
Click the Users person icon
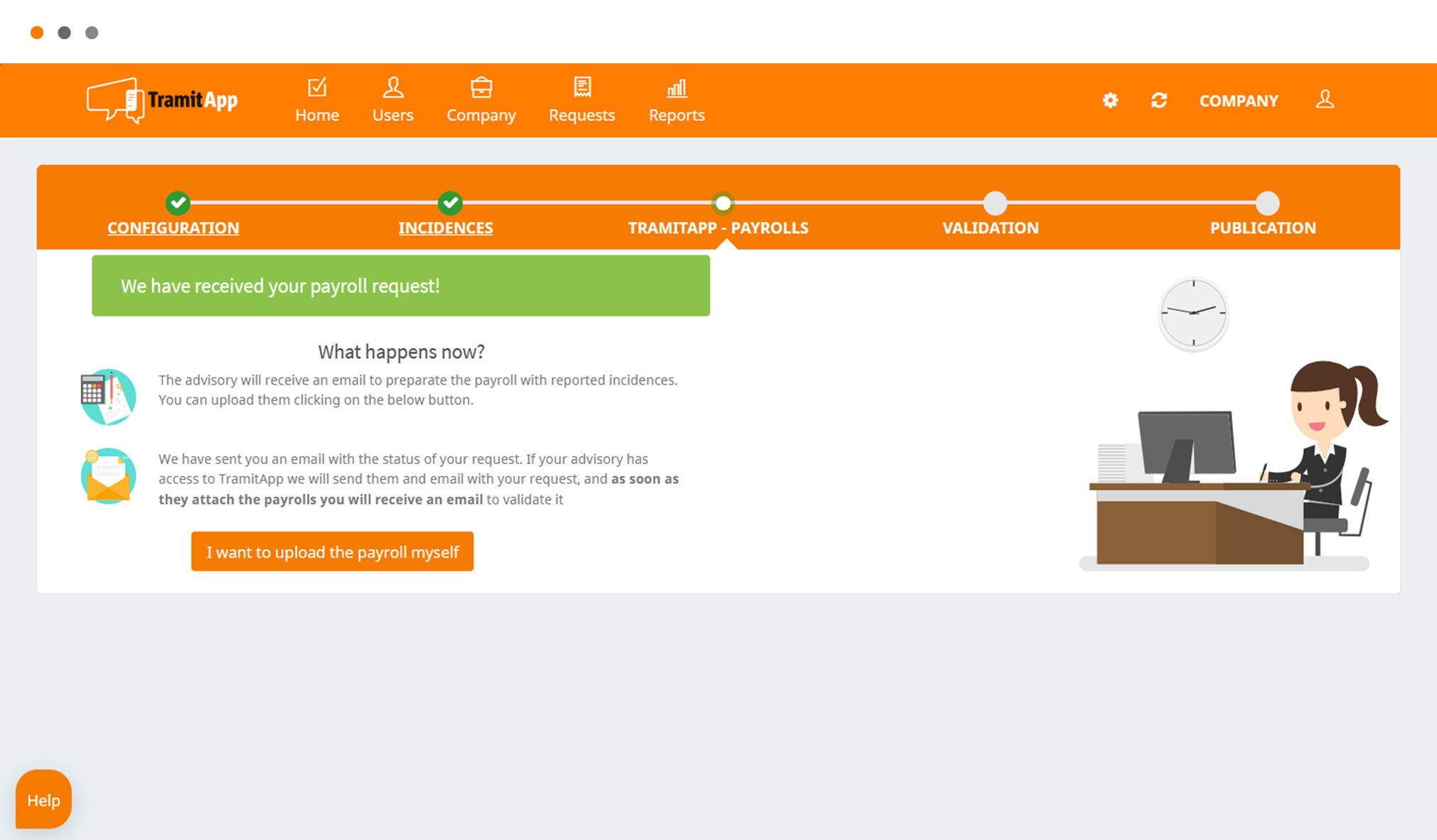[x=393, y=87]
